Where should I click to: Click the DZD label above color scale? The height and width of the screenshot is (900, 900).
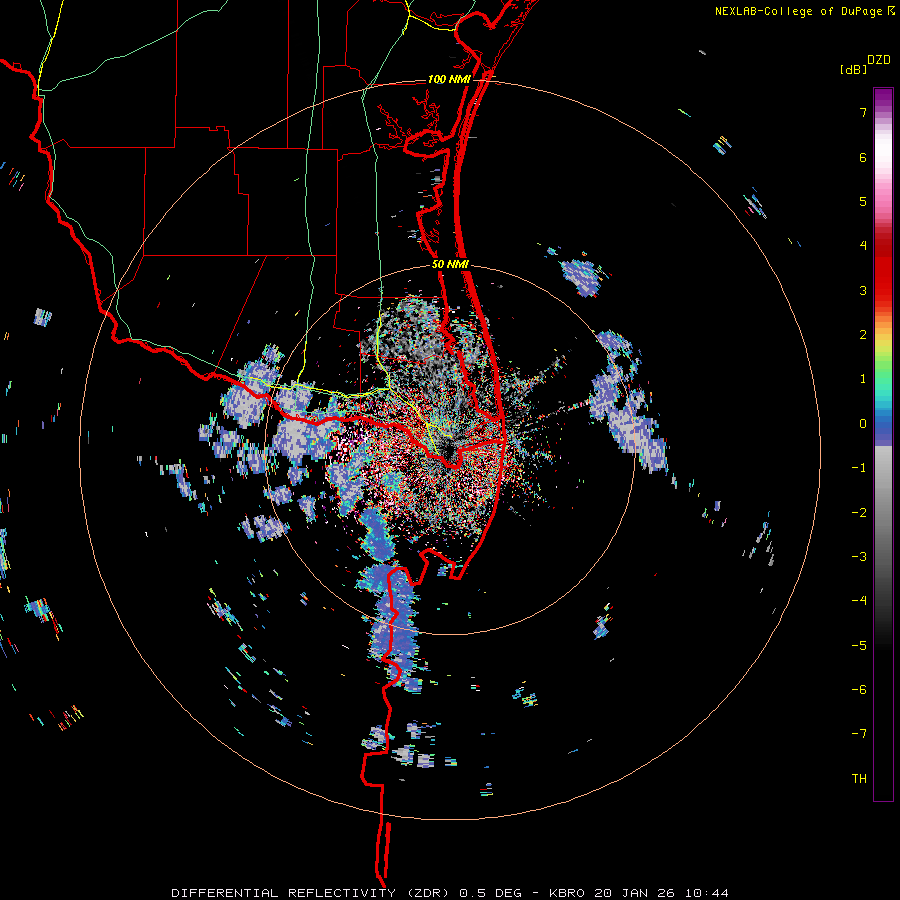[879, 60]
